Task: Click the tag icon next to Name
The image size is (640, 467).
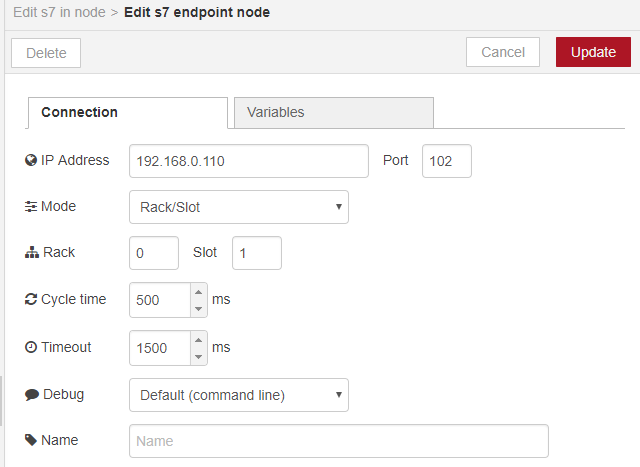Action: coord(31,440)
